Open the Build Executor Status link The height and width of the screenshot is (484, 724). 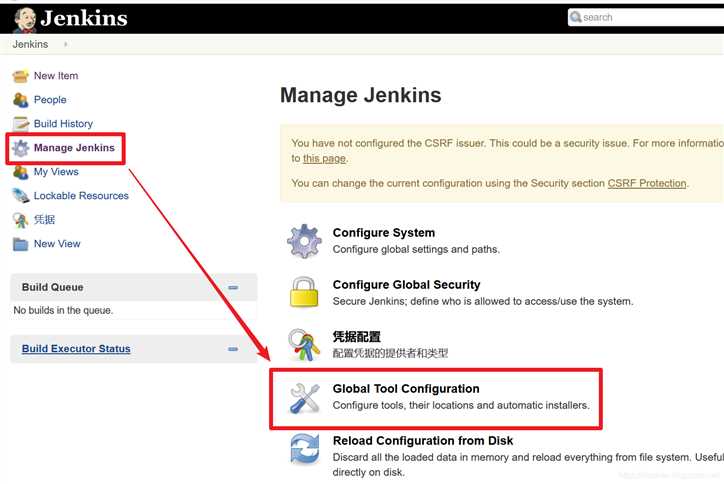(x=76, y=349)
